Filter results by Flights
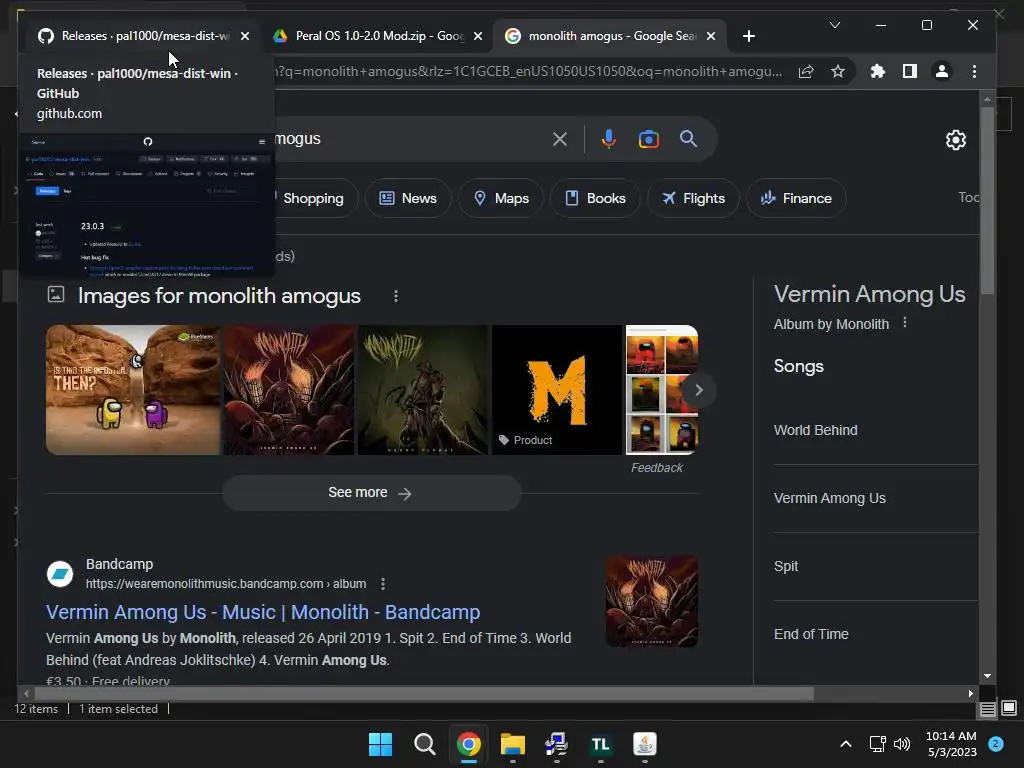The width and height of the screenshot is (1024, 768). pyautogui.click(x=693, y=198)
